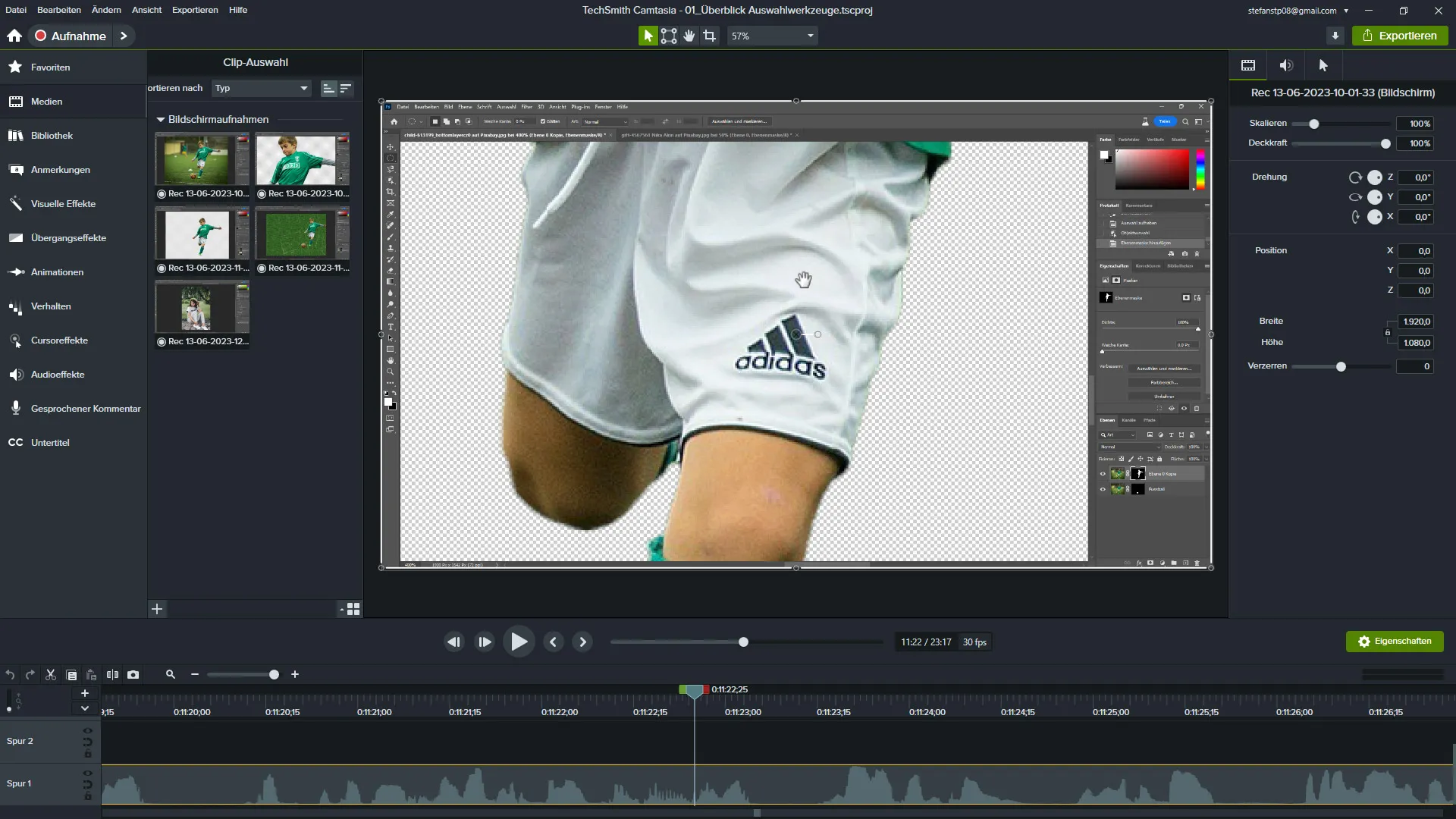
Task: Select the canvas edit arrow tool
Action: pyautogui.click(x=648, y=36)
